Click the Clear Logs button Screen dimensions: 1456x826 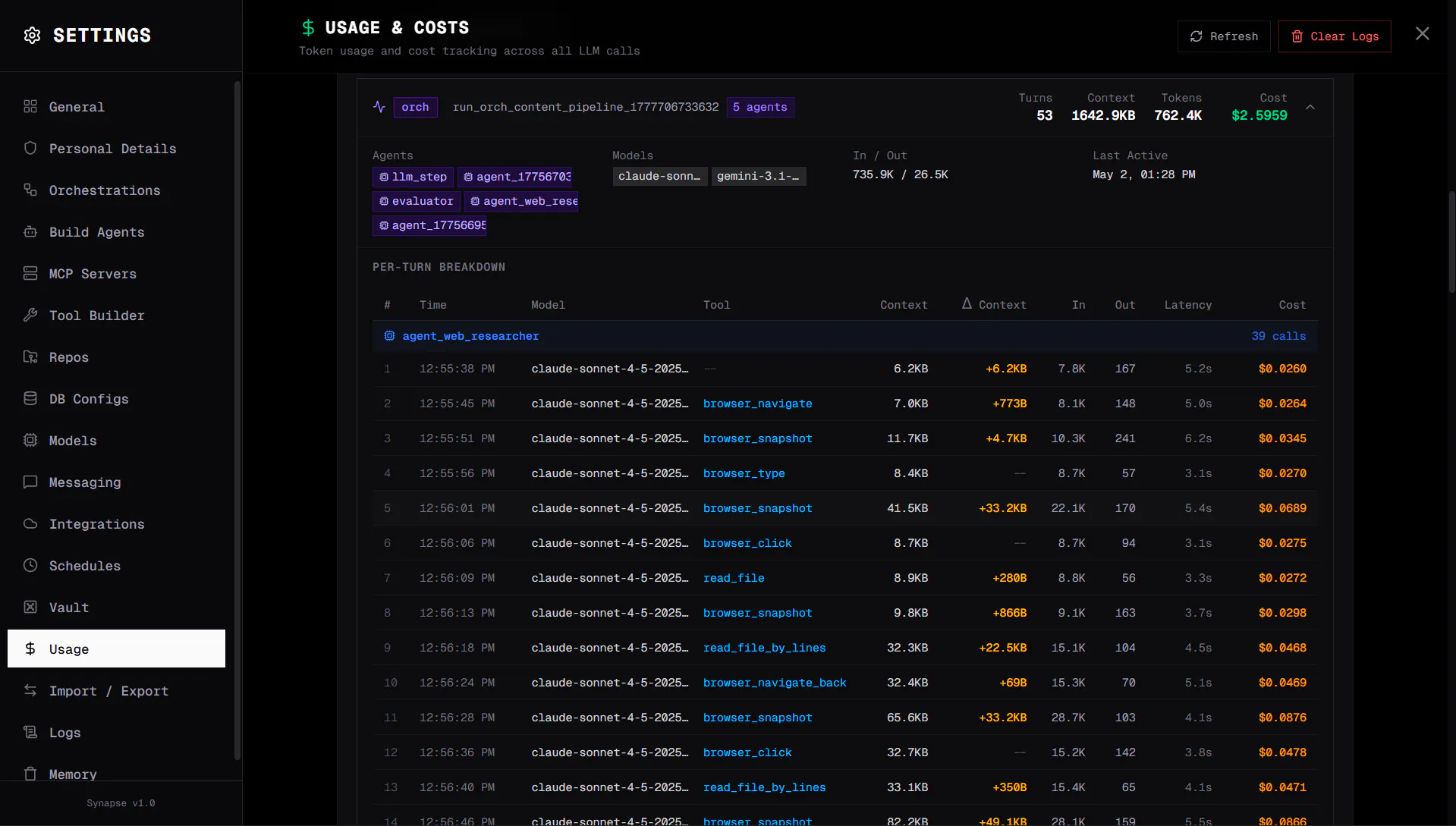click(x=1335, y=36)
